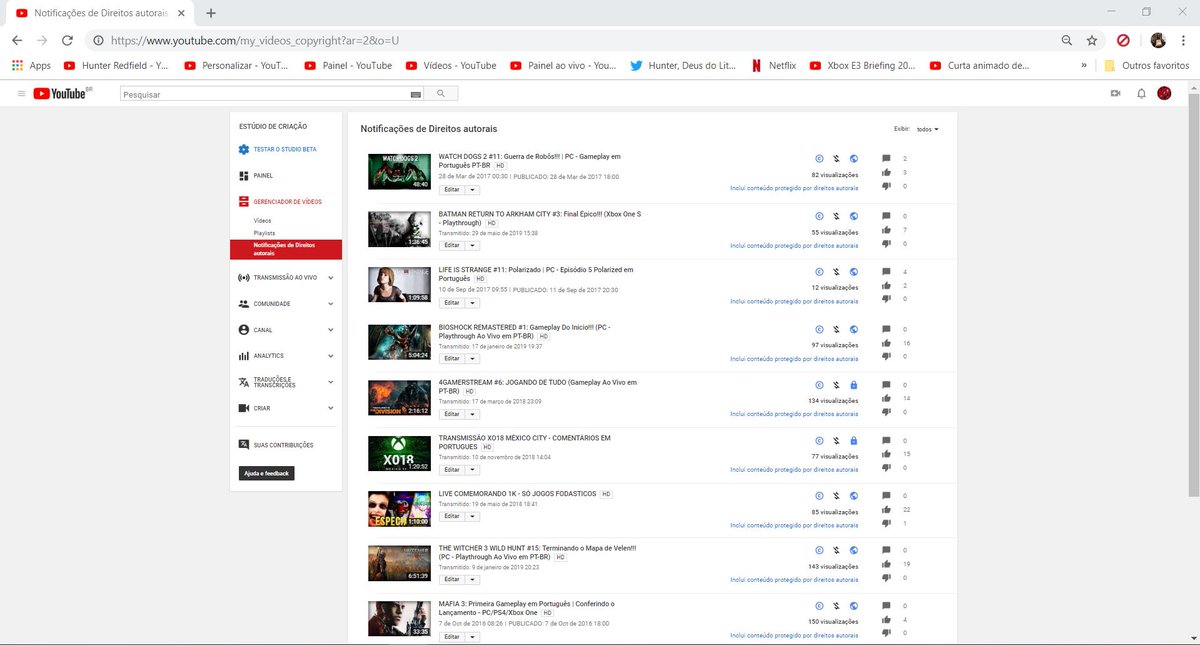Click the likes thumbs-up icon on Batman row
This screenshot has height=645, width=1200.
pos(886,230)
